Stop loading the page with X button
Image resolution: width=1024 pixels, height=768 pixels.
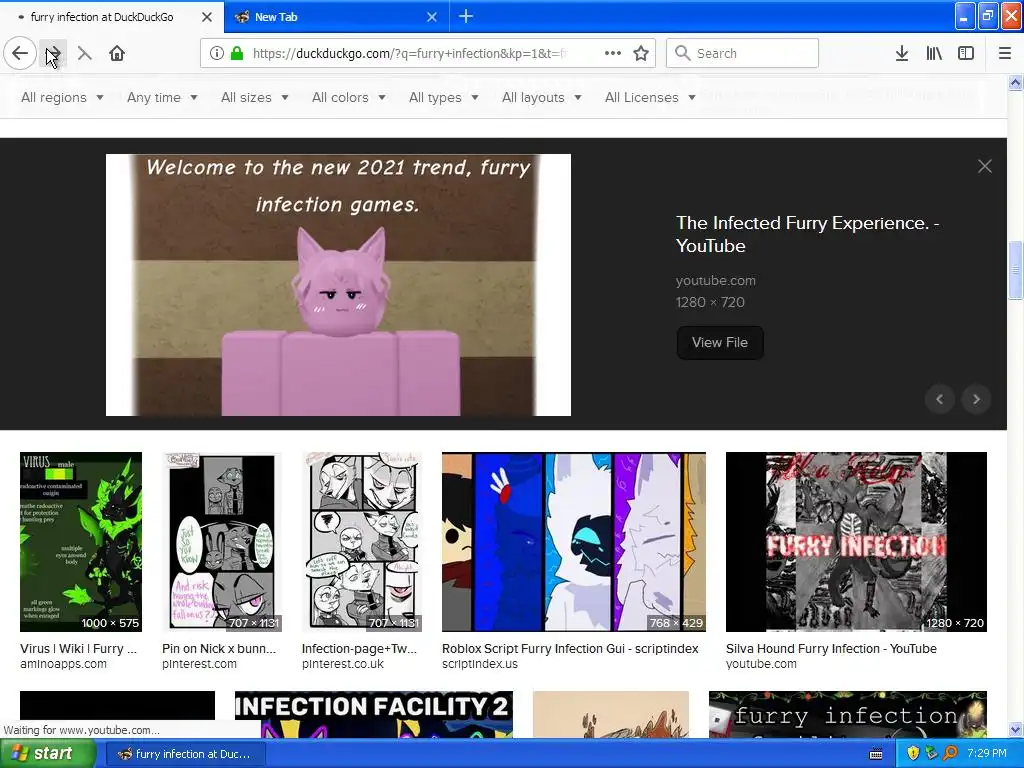tap(84, 54)
